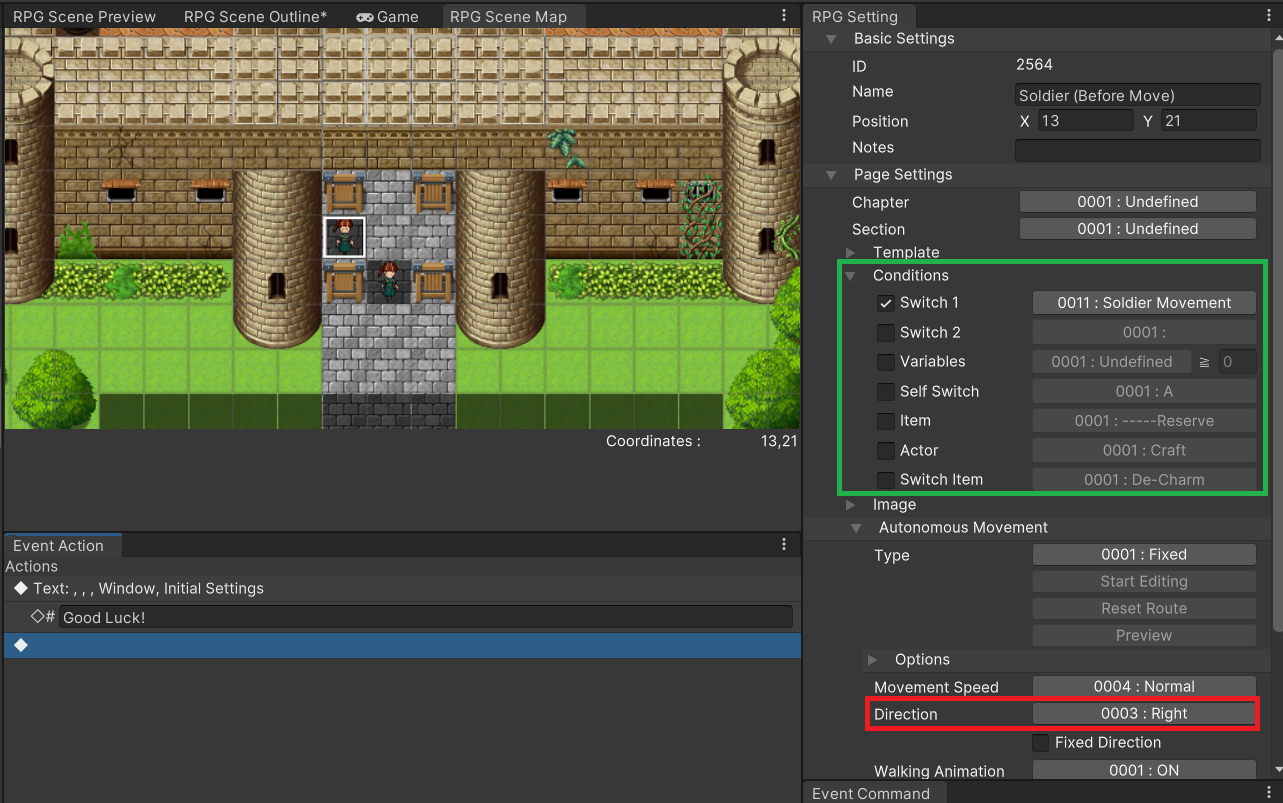Uncheck the Switch 1 condition

click(x=885, y=303)
